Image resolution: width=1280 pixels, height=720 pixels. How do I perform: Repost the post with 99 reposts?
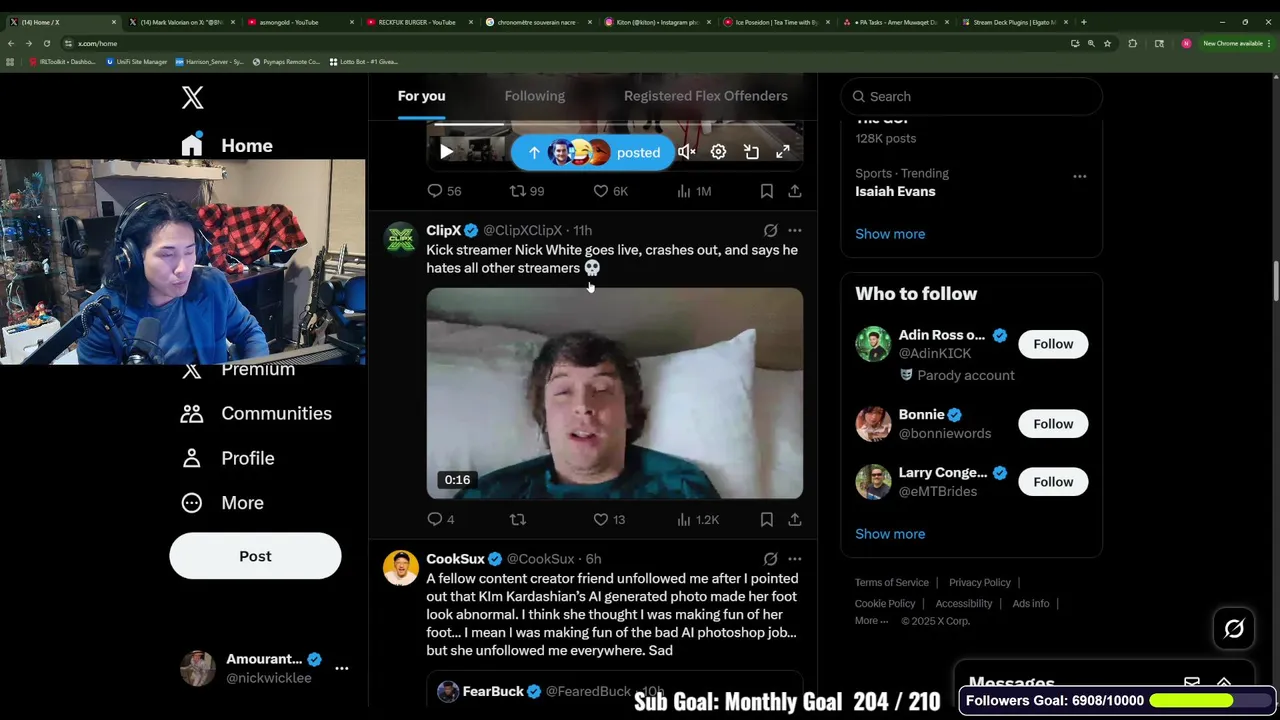click(527, 191)
